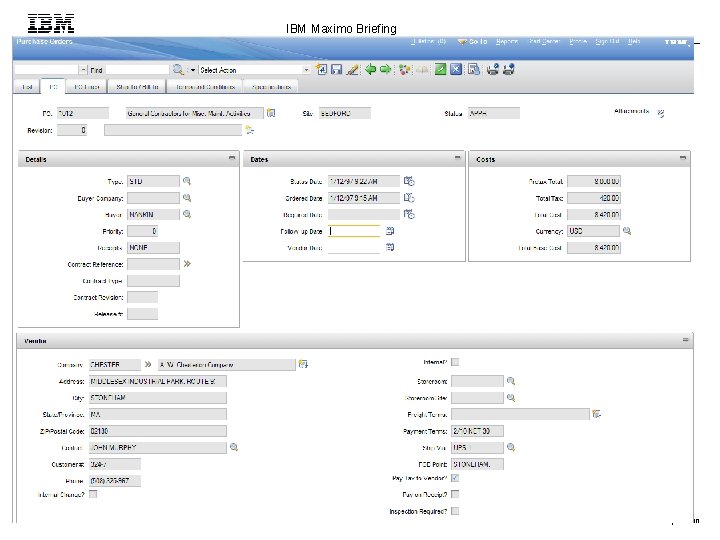
Task: Open the Start Center link
Action: pyautogui.click(x=544, y=41)
